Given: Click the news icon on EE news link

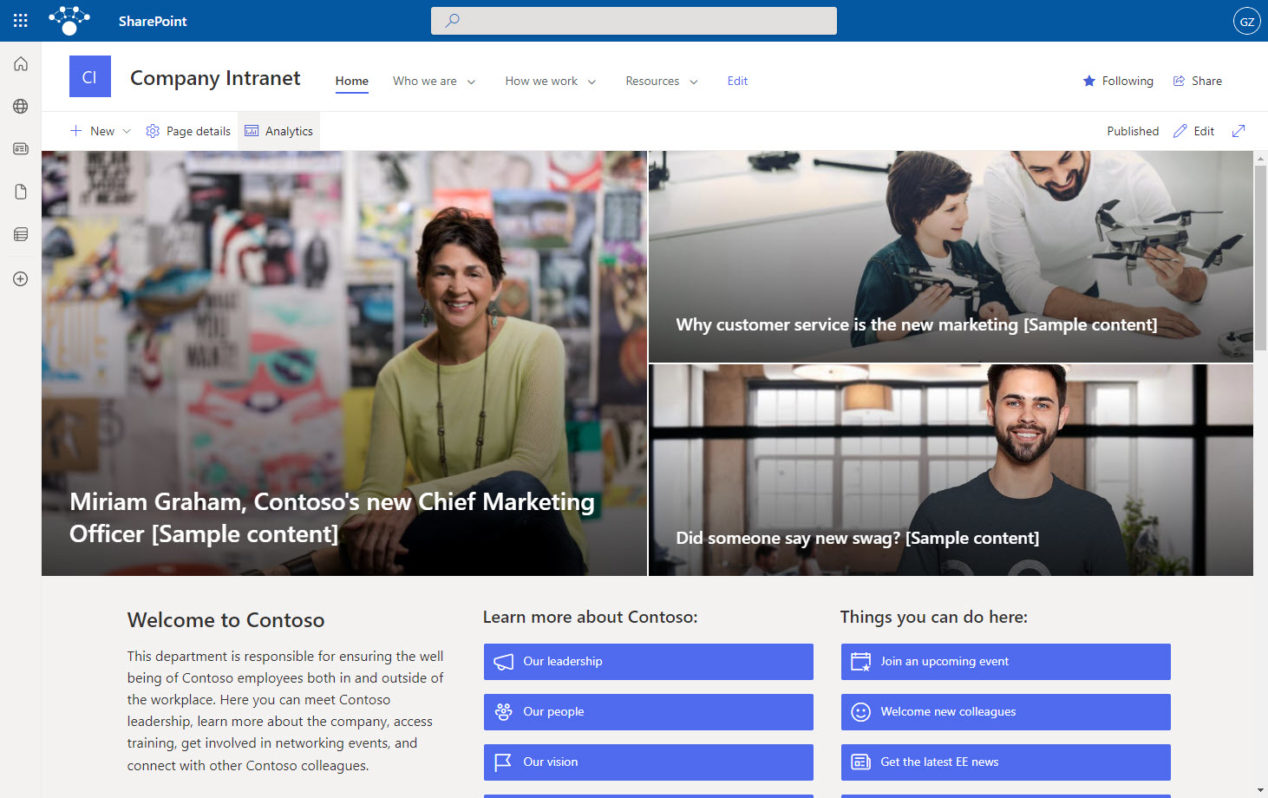Looking at the screenshot, I should [x=860, y=762].
